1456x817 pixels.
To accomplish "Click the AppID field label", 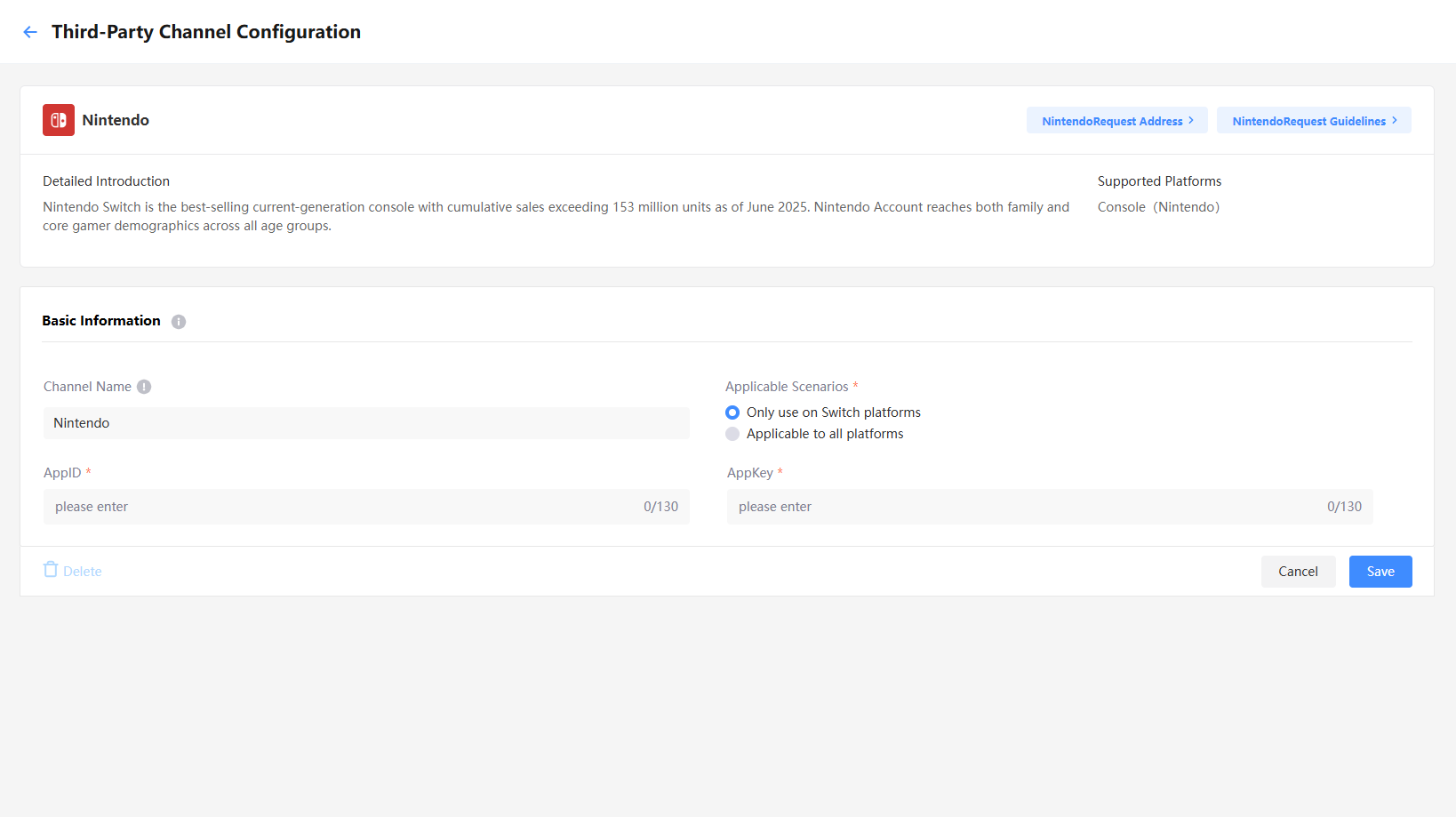I will pyautogui.click(x=62, y=473).
